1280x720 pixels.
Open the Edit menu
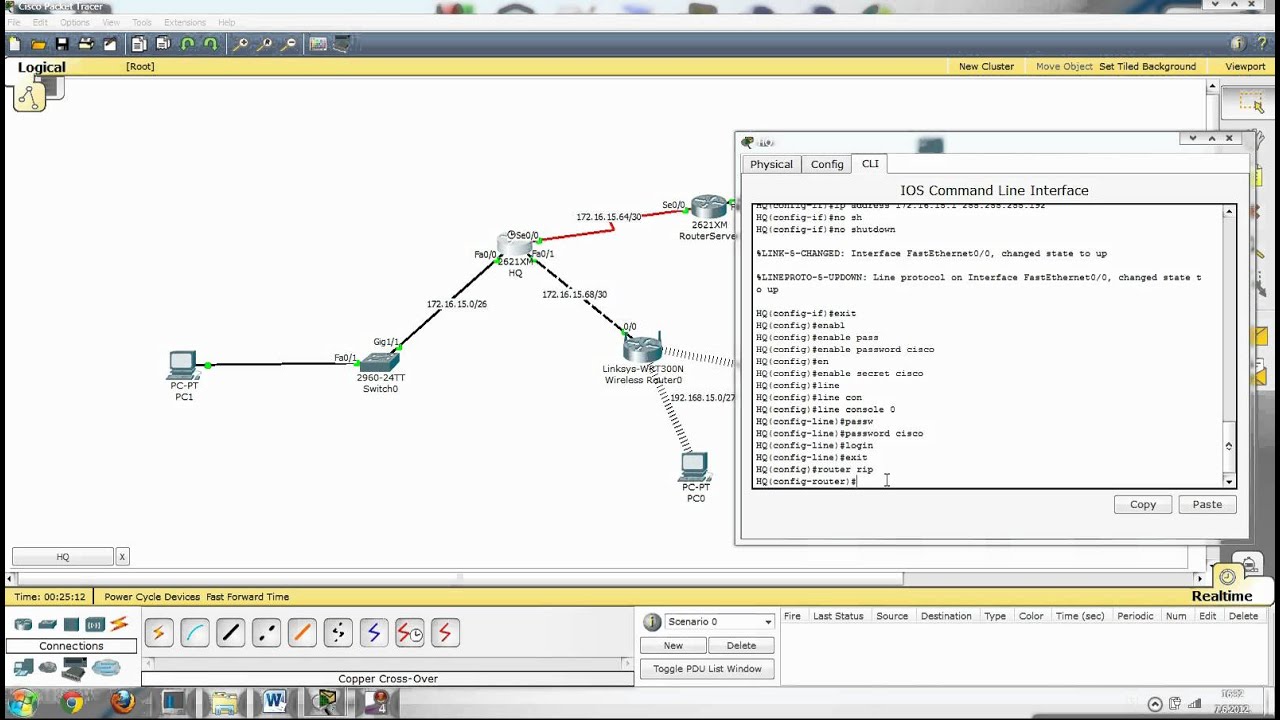40,22
